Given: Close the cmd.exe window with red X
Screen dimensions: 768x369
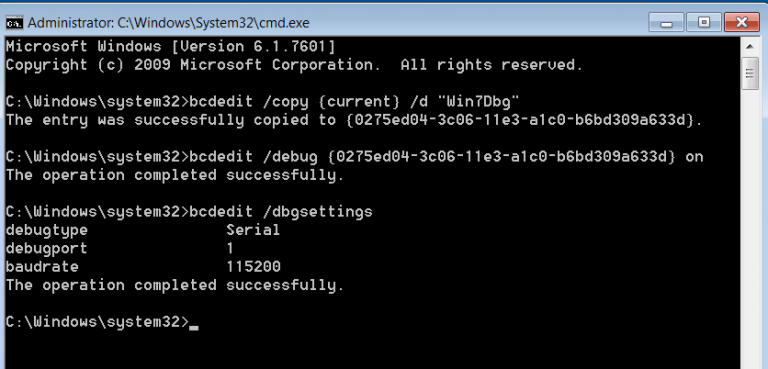Looking at the screenshot, I should pos(742,23).
